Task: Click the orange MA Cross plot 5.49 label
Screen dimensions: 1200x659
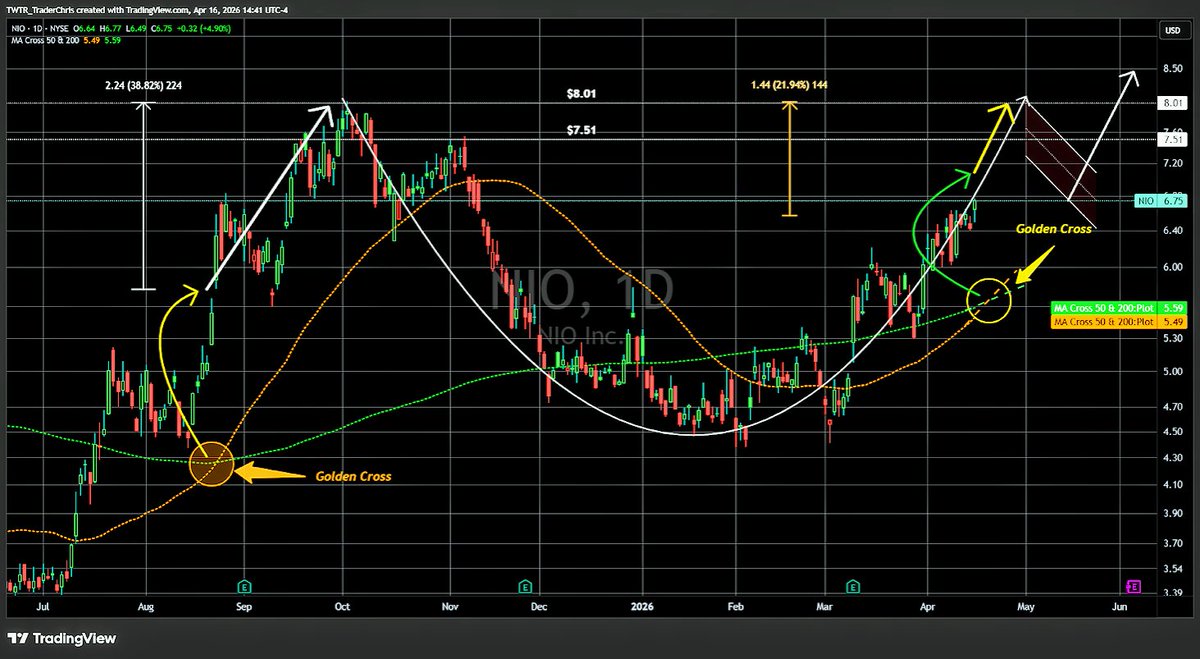Action: (1119, 321)
